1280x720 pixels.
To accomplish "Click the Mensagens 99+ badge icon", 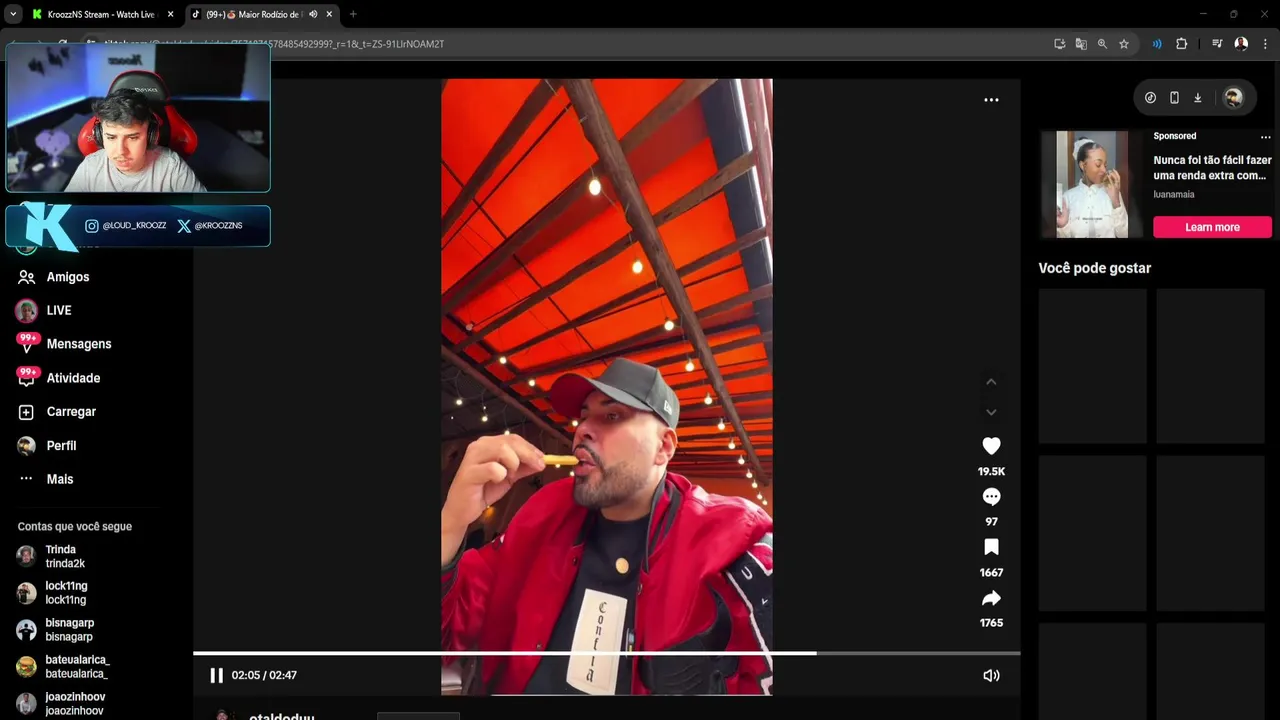I will (27, 343).
